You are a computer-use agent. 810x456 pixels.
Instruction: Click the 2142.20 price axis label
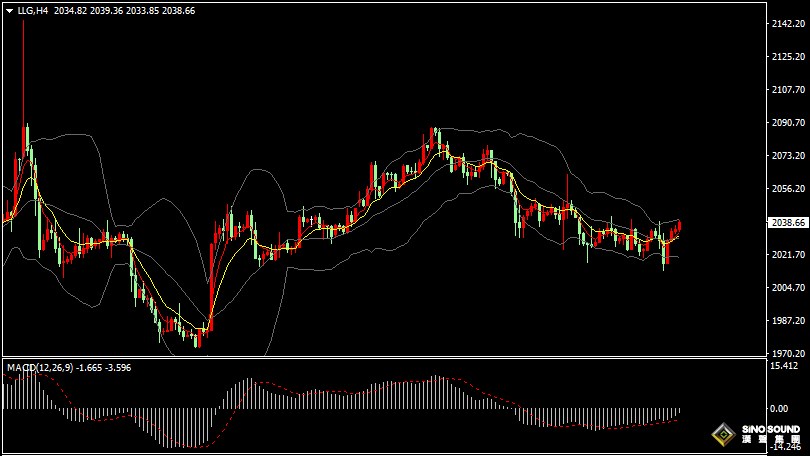786,24
